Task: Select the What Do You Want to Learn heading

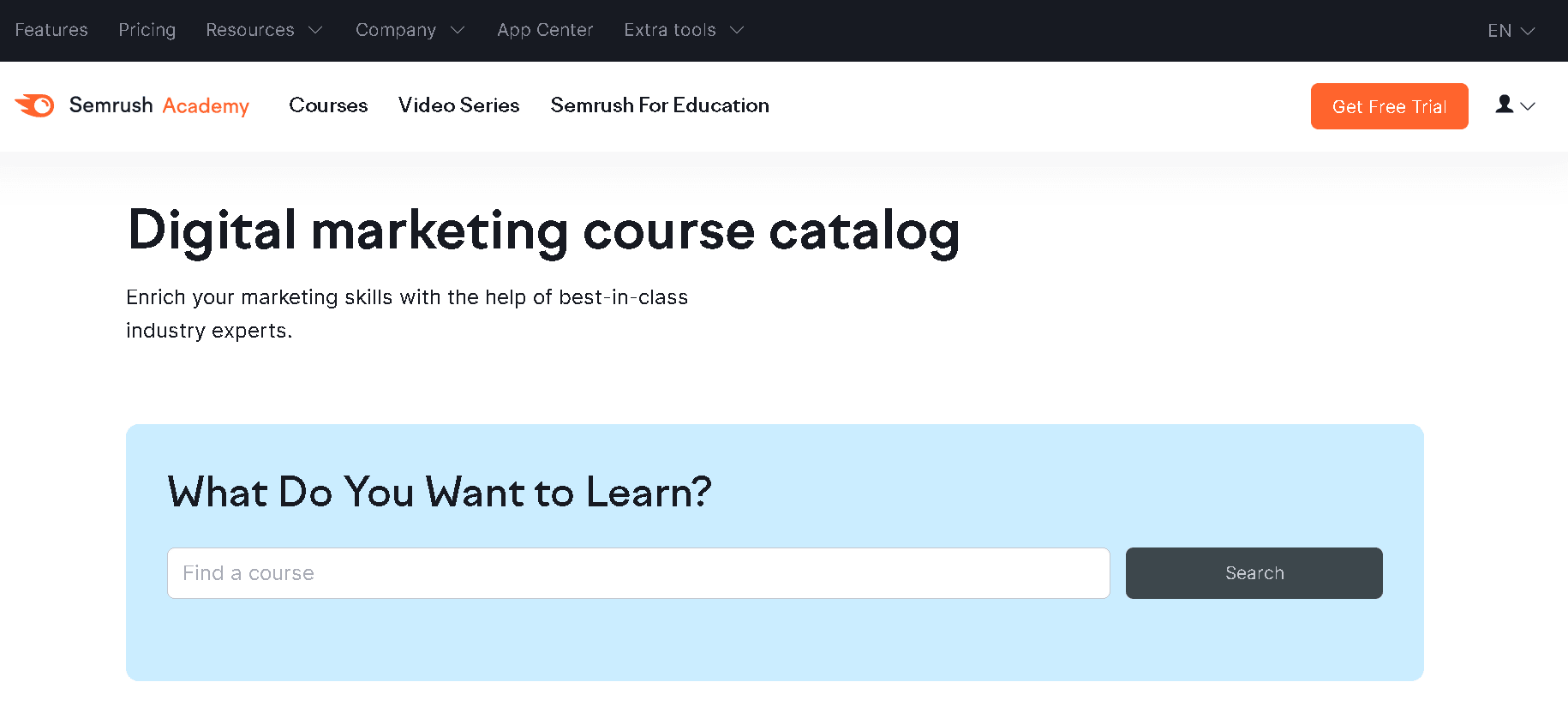Action: (x=440, y=492)
